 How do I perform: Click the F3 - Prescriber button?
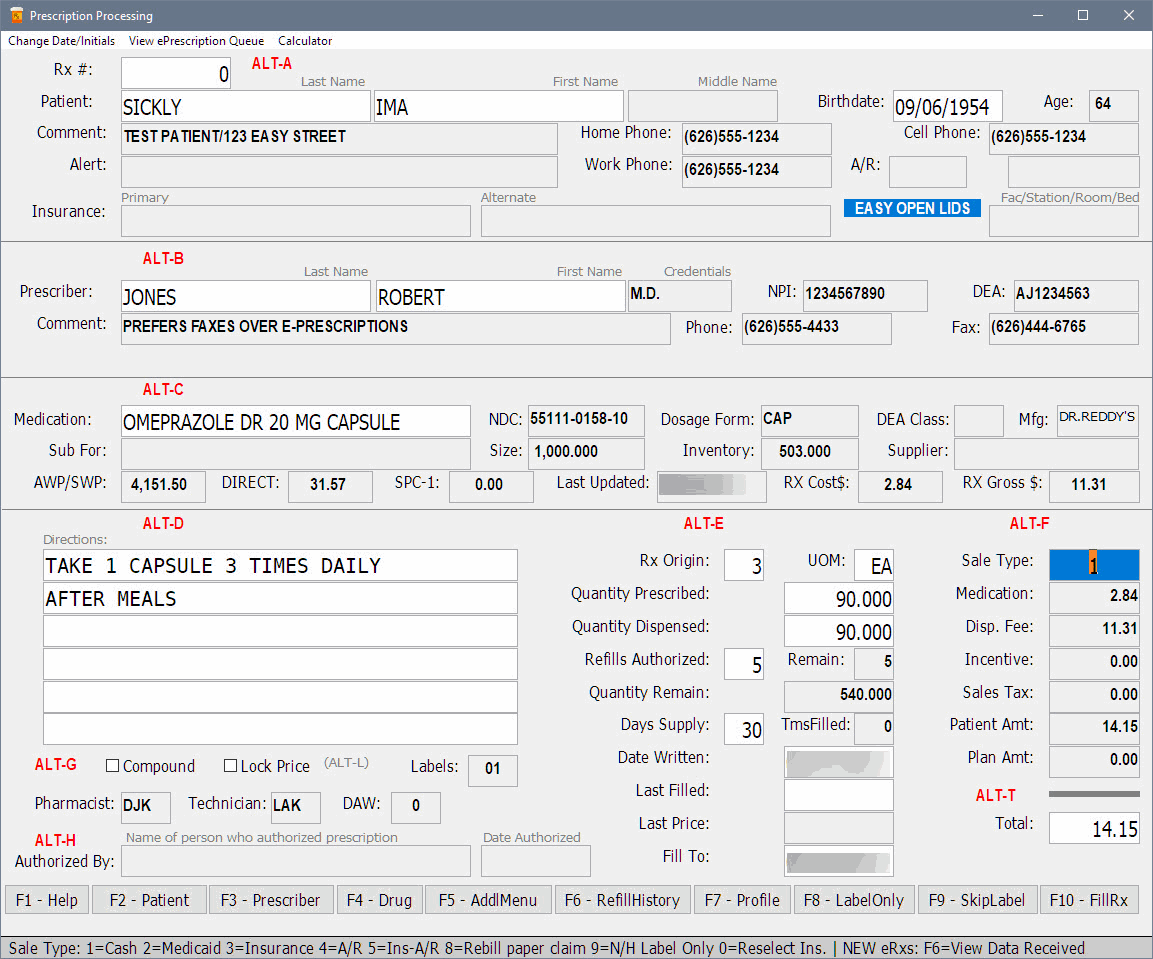click(x=271, y=900)
